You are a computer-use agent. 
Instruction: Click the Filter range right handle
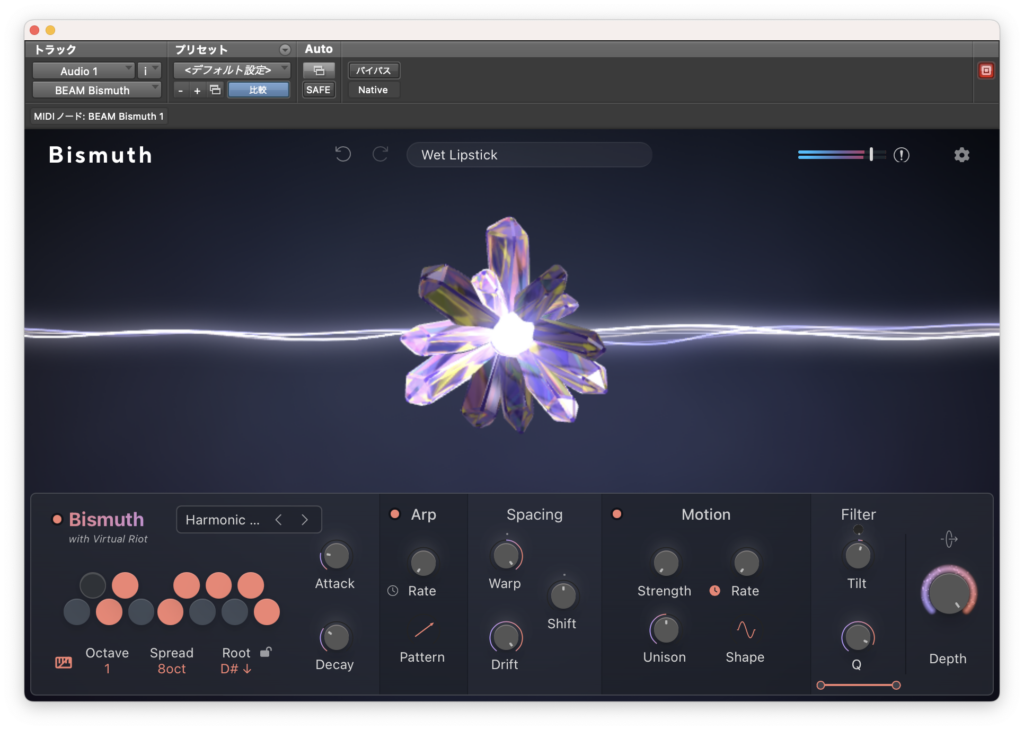click(x=896, y=685)
